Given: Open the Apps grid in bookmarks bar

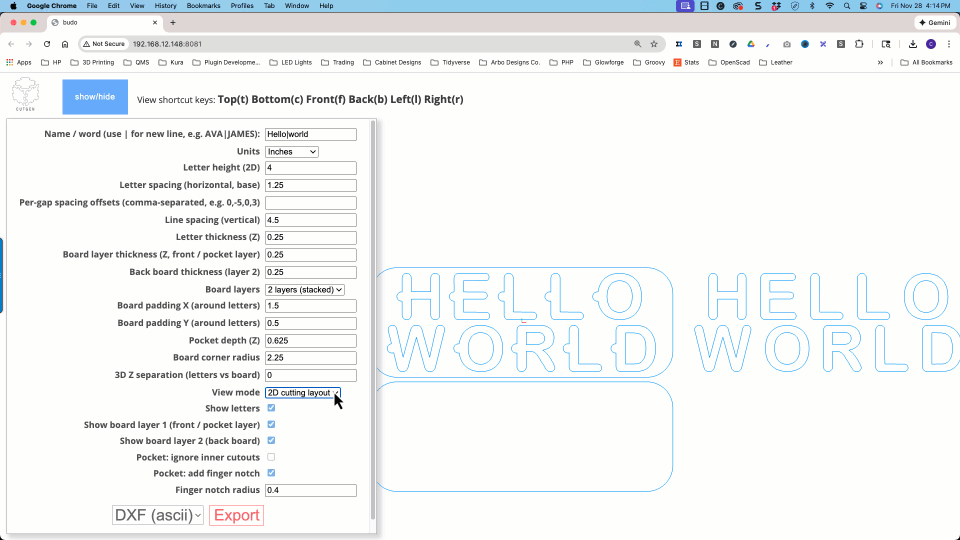Looking at the screenshot, I should coord(18,62).
